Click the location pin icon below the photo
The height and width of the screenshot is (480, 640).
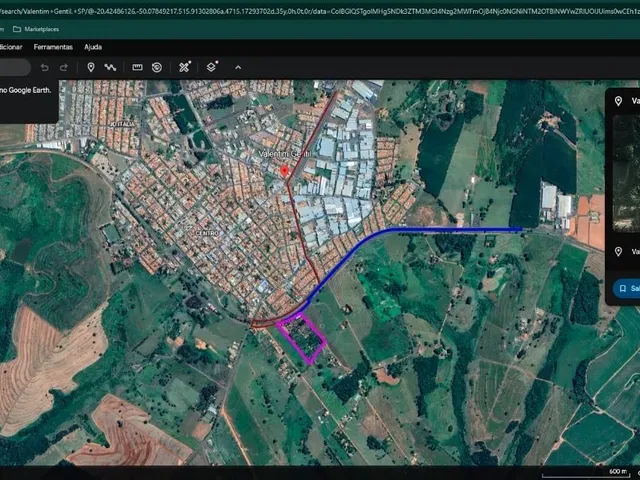pos(618,251)
